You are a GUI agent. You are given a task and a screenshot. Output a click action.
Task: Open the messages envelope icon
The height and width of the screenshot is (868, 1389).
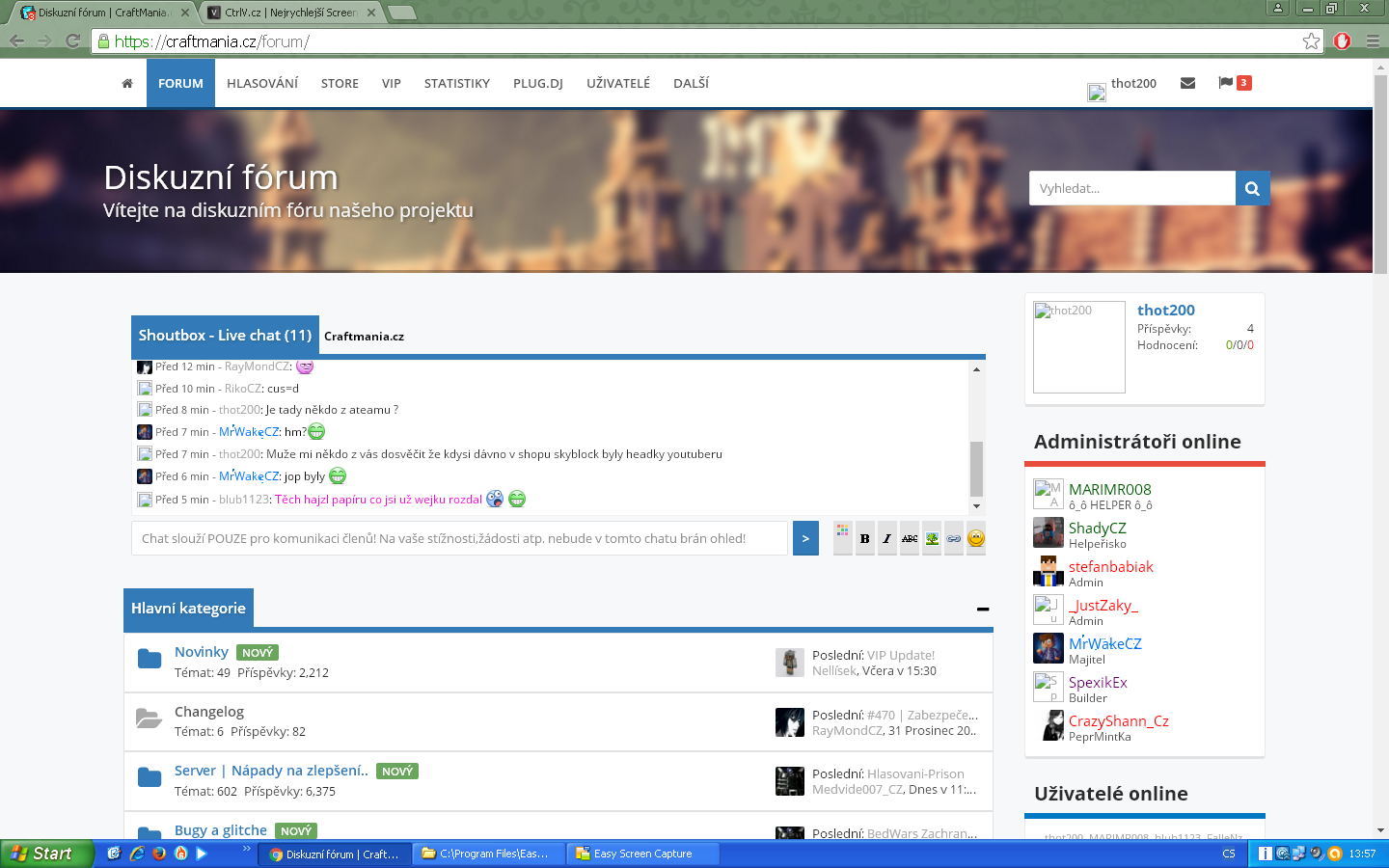pos(1187,83)
